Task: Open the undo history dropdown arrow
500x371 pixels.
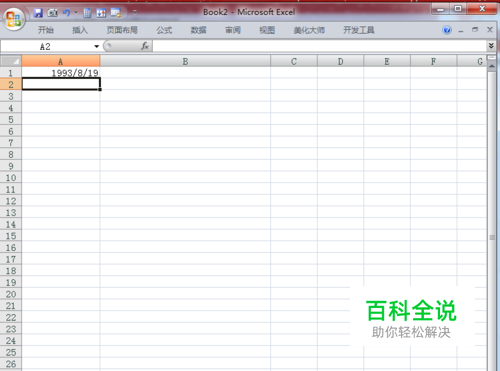Action: 76,13
